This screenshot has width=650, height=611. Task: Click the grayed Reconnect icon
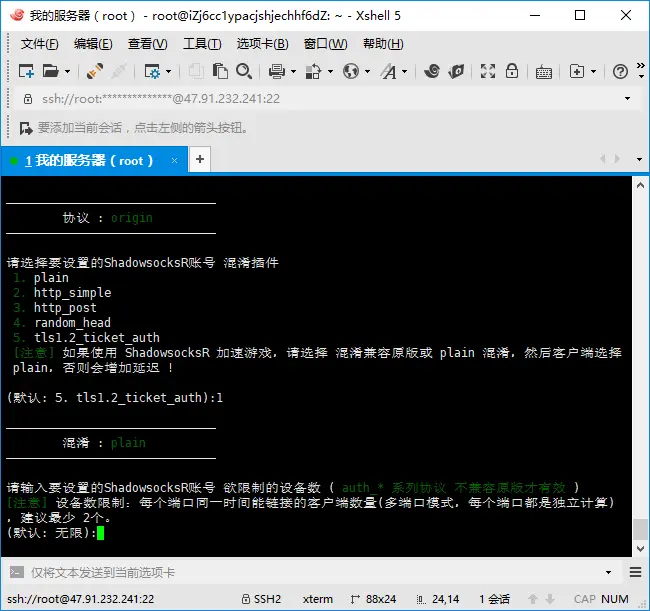[x=119, y=71]
